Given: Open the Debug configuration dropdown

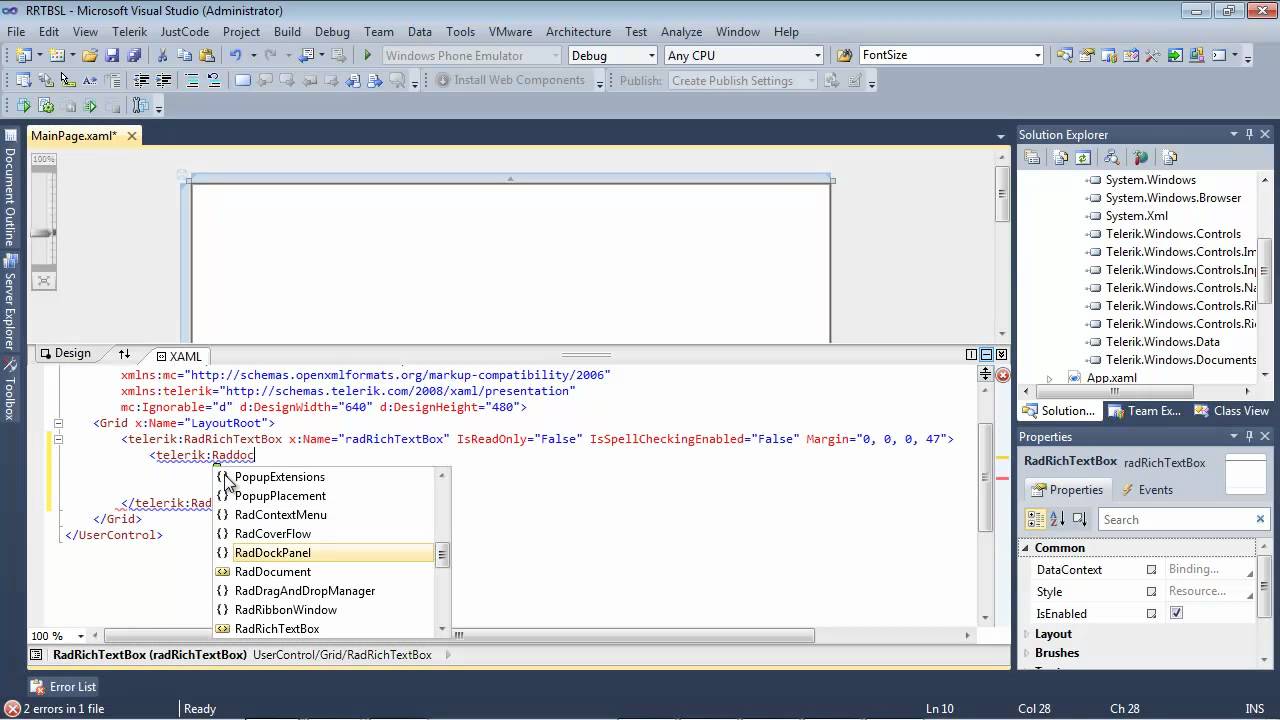Looking at the screenshot, I should 651,56.
